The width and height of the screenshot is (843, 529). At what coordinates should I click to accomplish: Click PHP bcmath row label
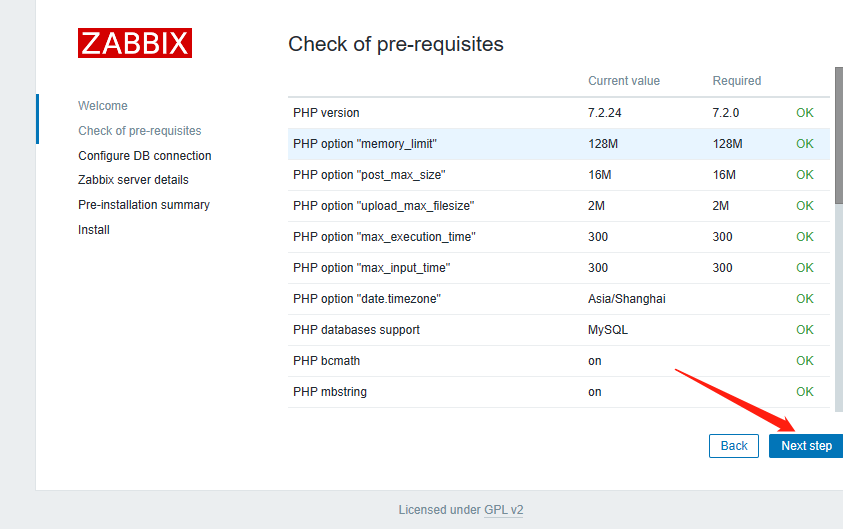click(x=326, y=361)
